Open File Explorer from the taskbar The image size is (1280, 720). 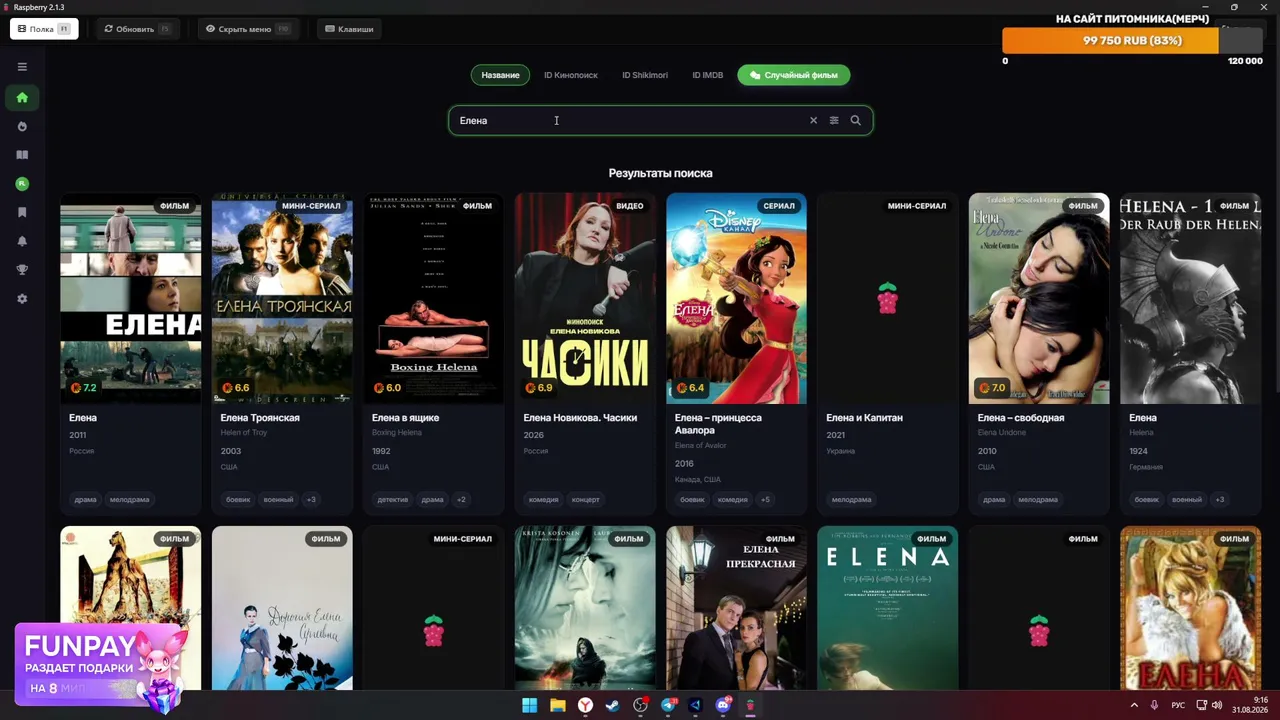click(558, 705)
